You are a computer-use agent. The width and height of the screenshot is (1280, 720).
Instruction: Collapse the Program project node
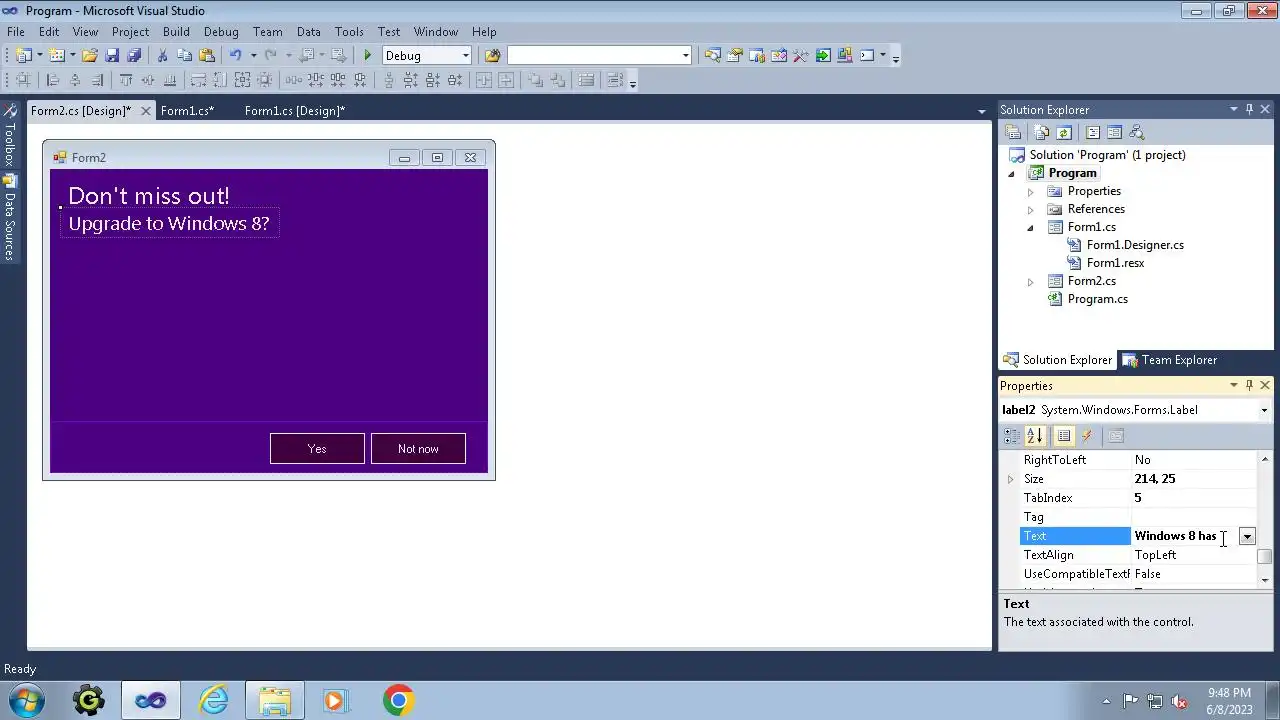(x=1011, y=174)
